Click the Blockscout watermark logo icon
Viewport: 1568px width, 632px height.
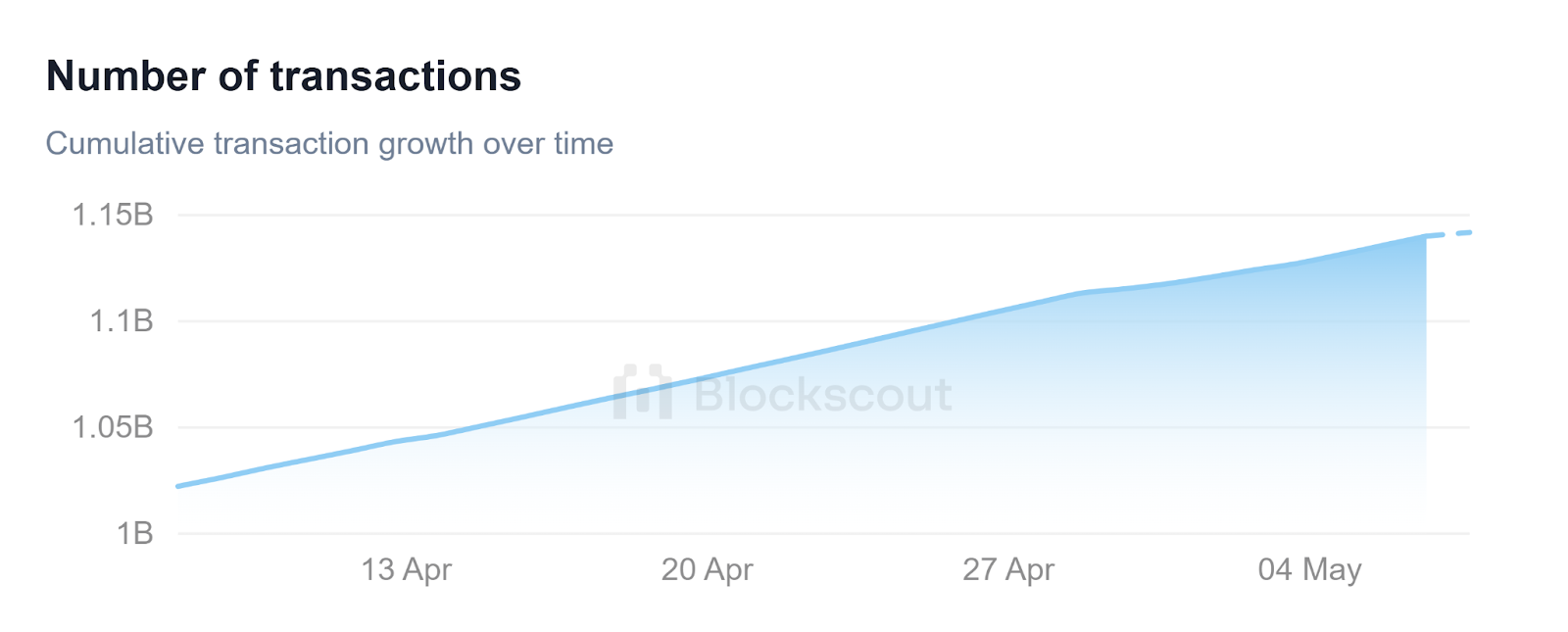coord(642,392)
